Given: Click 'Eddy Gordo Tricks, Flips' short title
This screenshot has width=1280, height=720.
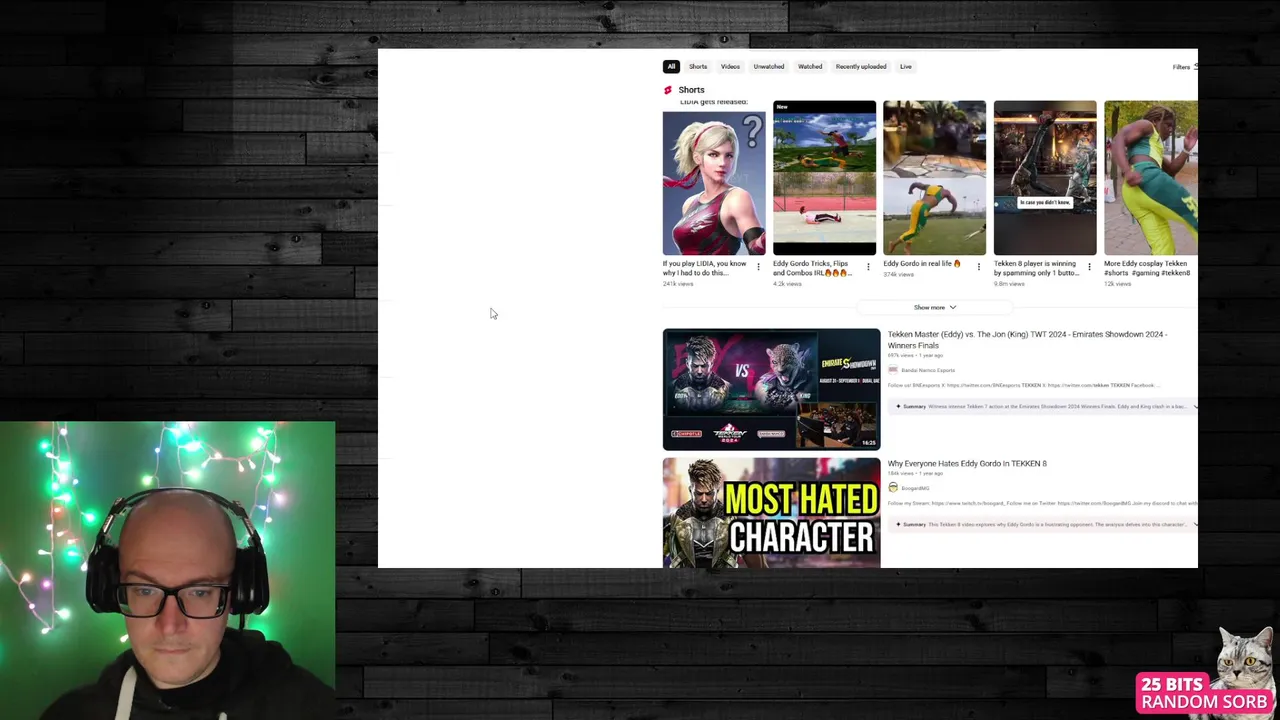Looking at the screenshot, I should pos(812,268).
